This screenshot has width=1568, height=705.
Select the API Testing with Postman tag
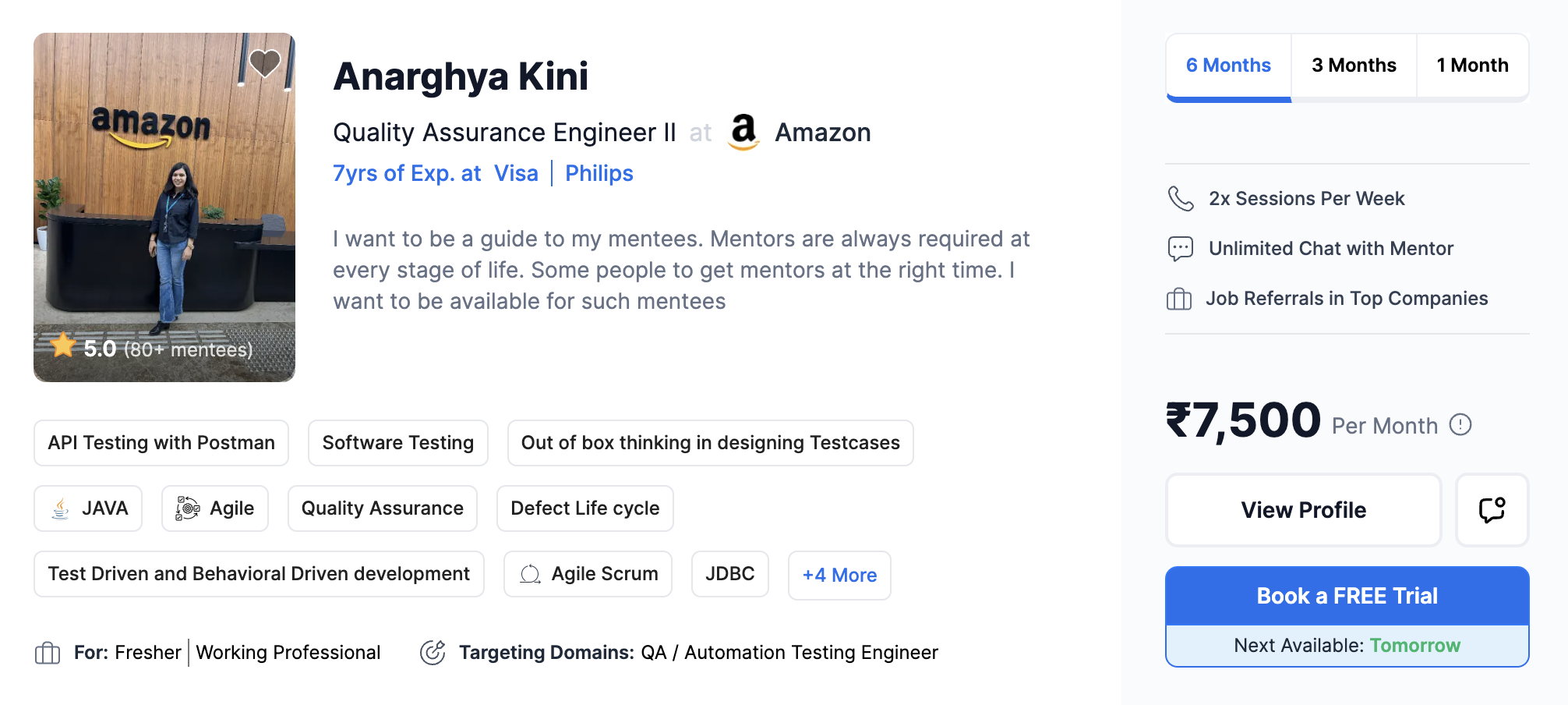[x=161, y=443]
